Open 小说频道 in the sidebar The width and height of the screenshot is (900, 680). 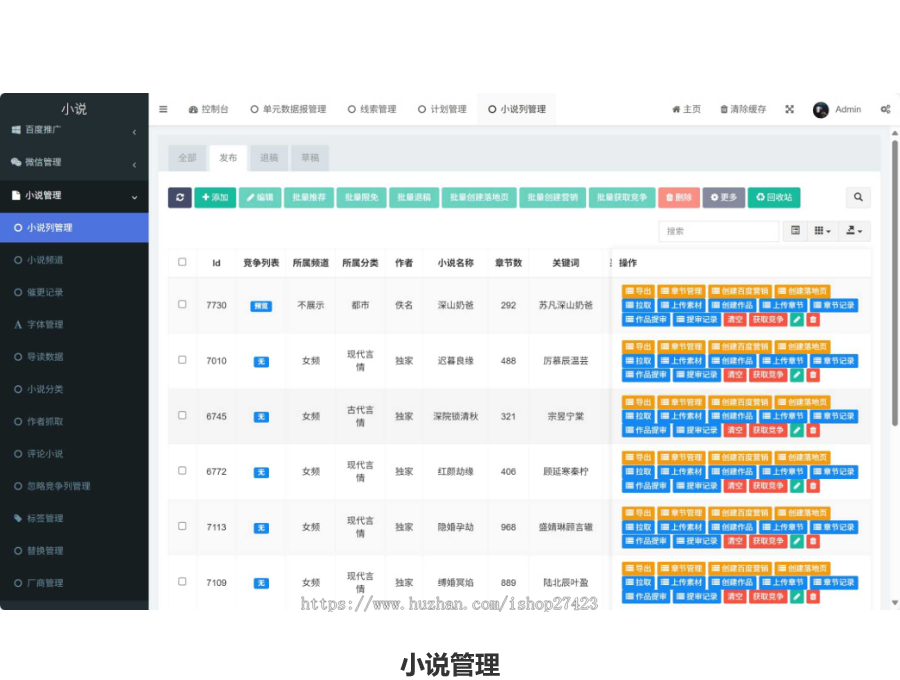click(x=45, y=261)
